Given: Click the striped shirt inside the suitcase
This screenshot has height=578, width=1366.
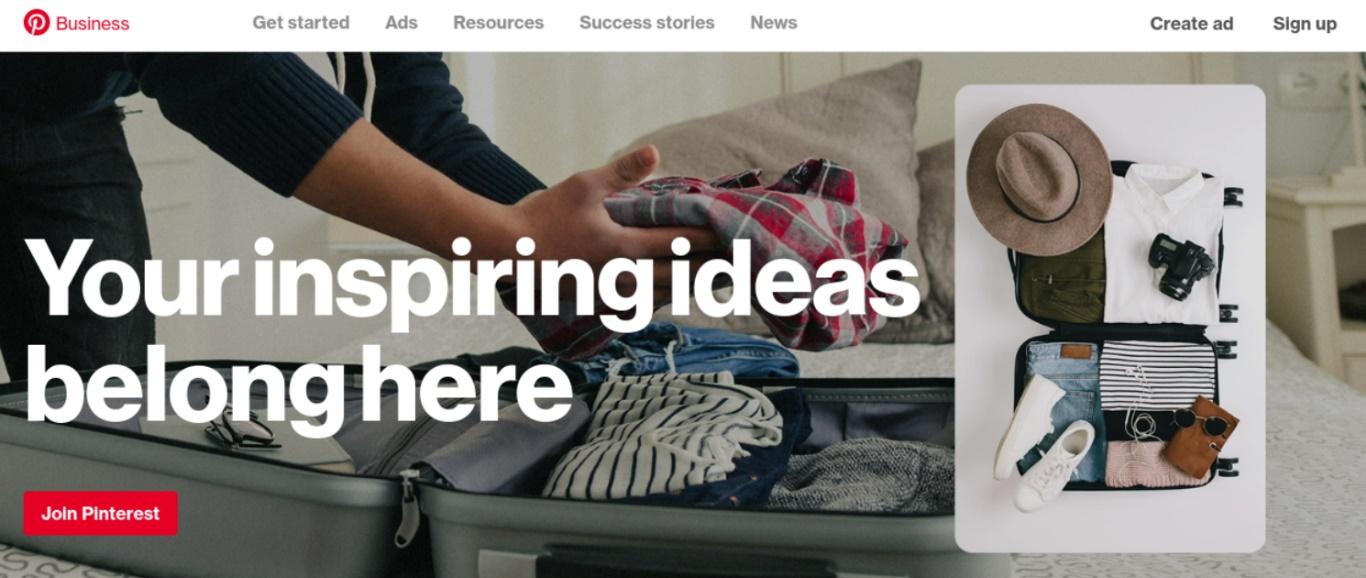Looking at the screenshot, I should pyautogui.click(x=665, y=437).
